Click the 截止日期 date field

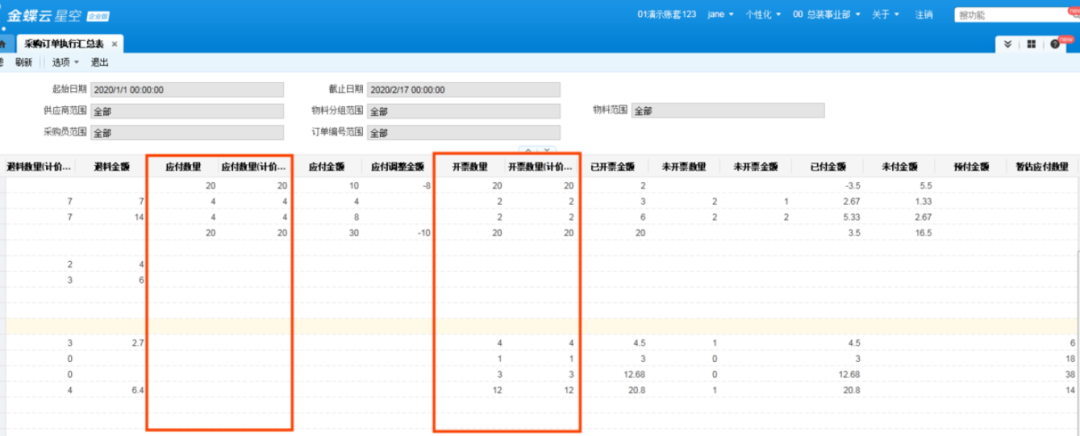pos(464,90)
